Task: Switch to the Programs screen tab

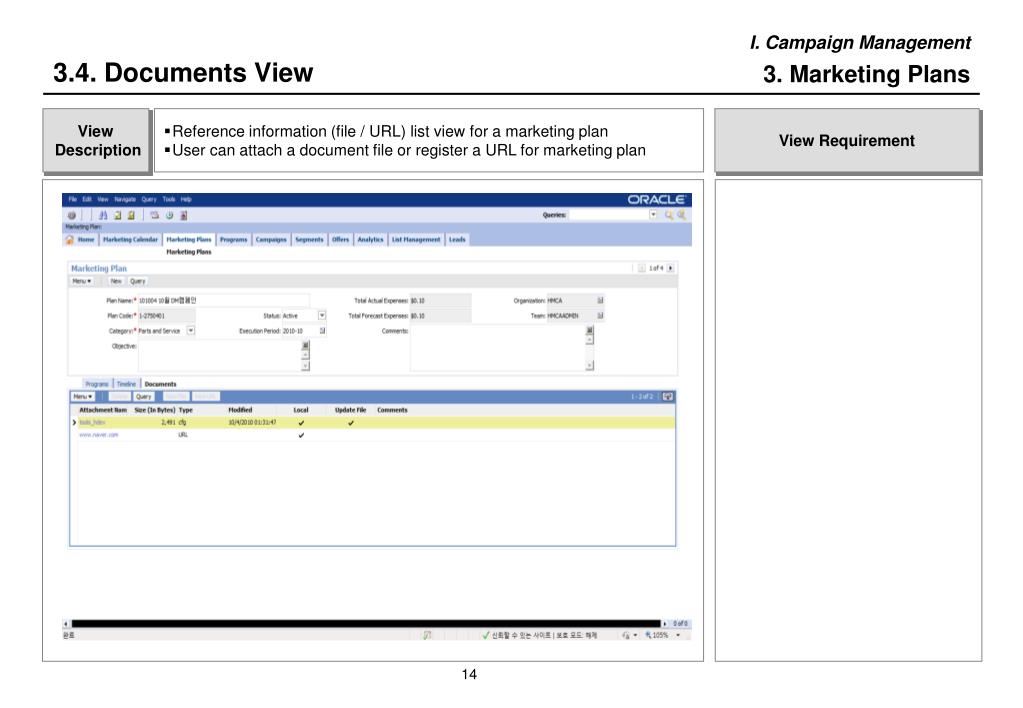Action: pyautogui.click(x=234, y=240)
